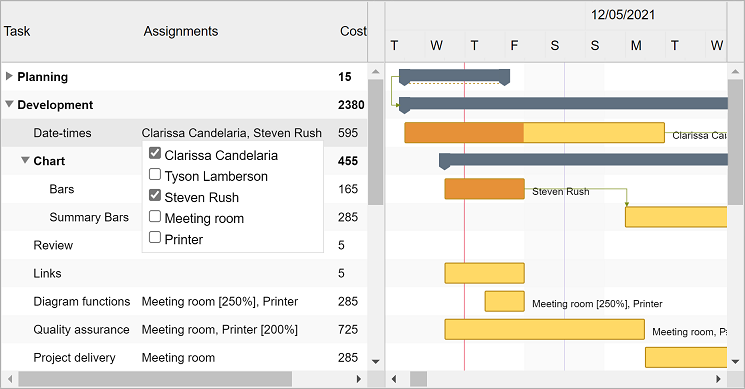Uncheck Clarissa Candelaria assignment
Screen dimensions: 745x389
point(155,153)
